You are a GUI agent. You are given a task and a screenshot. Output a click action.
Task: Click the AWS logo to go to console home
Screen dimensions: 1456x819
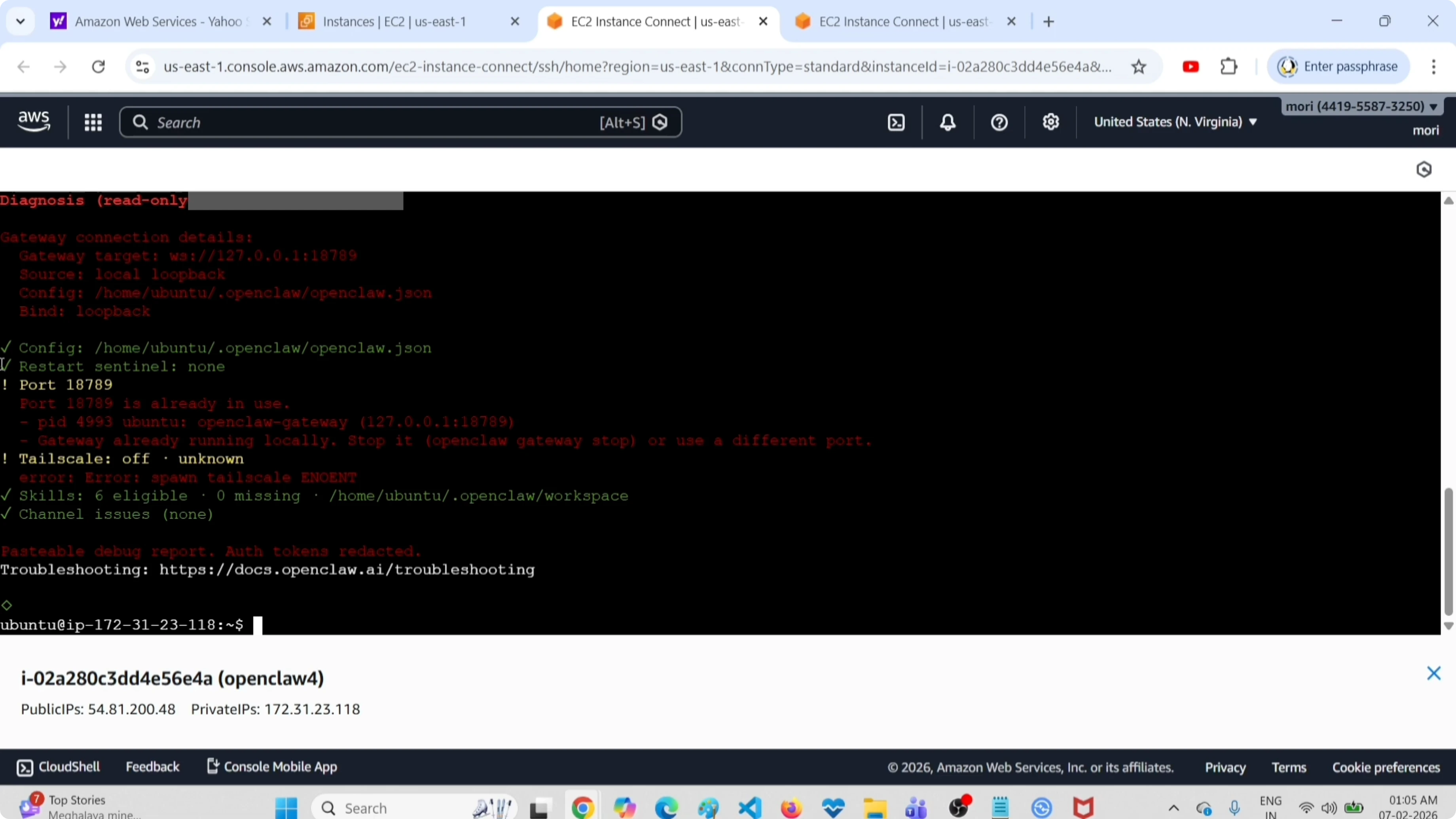[x=33, y=121]
